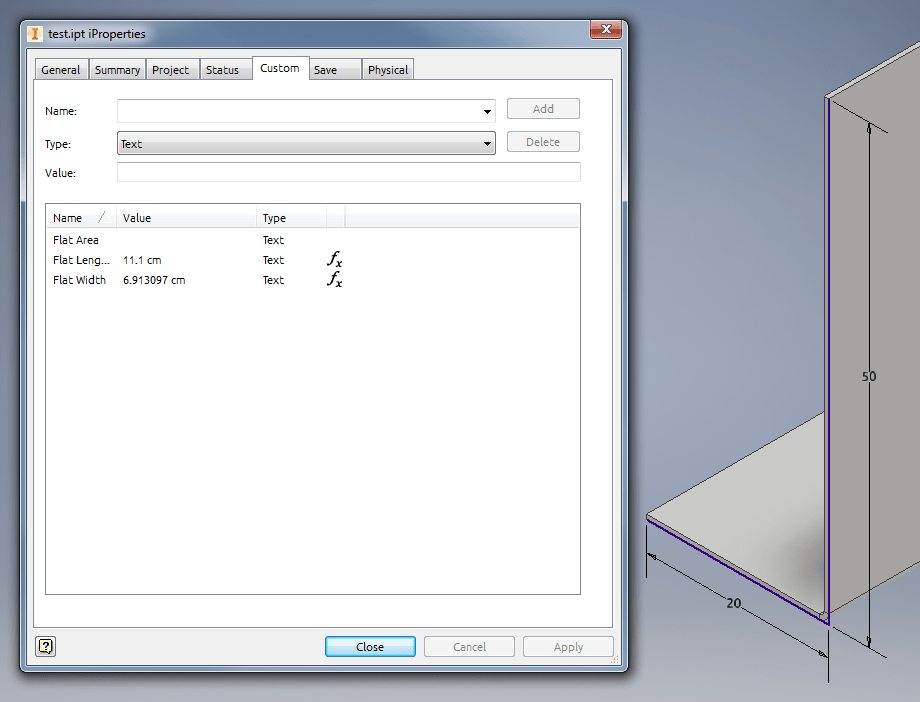The image size is (920, 702).
Task: Open Help via the question mark icon
Action: (45, 646)
